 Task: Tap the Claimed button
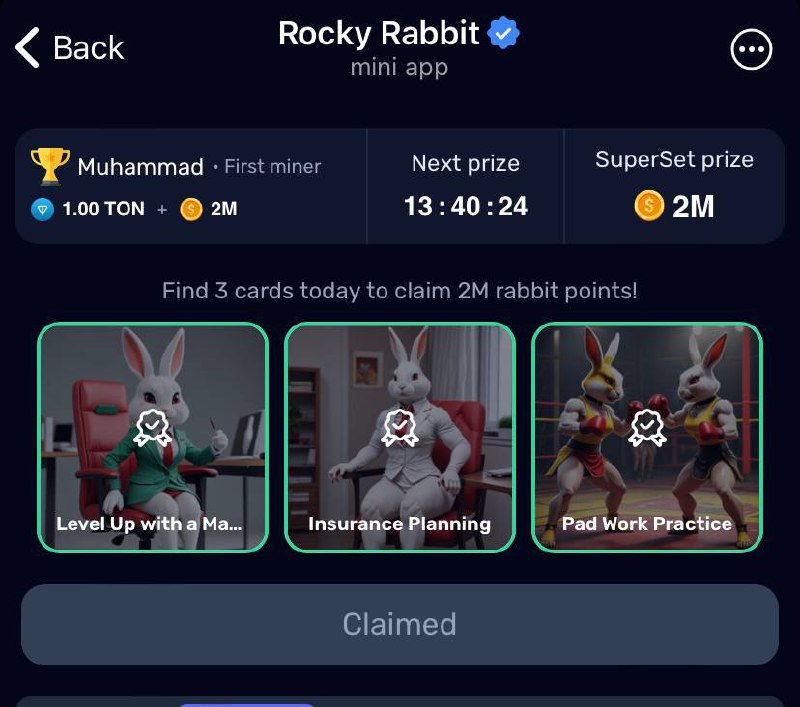[x=400, y=624]
